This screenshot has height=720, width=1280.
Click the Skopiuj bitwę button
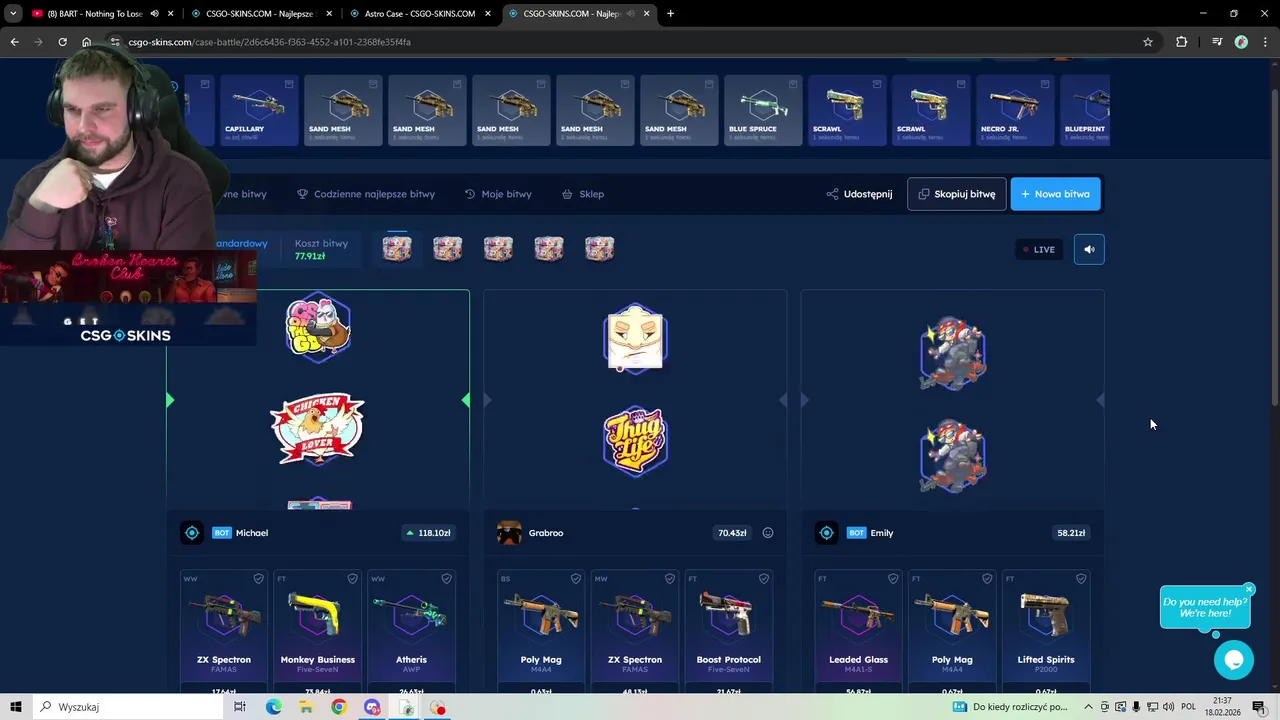coord(957,194)
